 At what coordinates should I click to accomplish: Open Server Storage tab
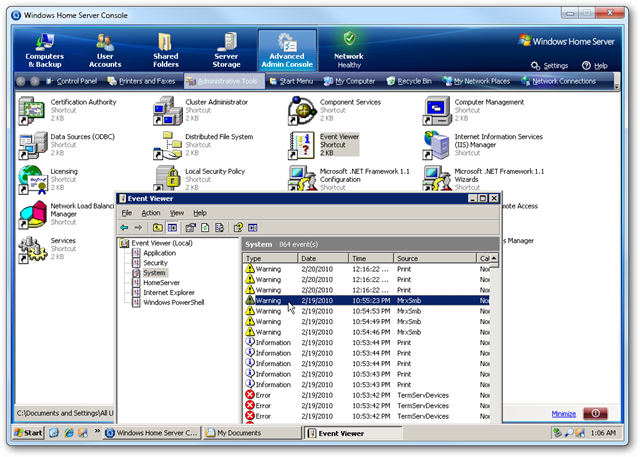coord(226,51)
